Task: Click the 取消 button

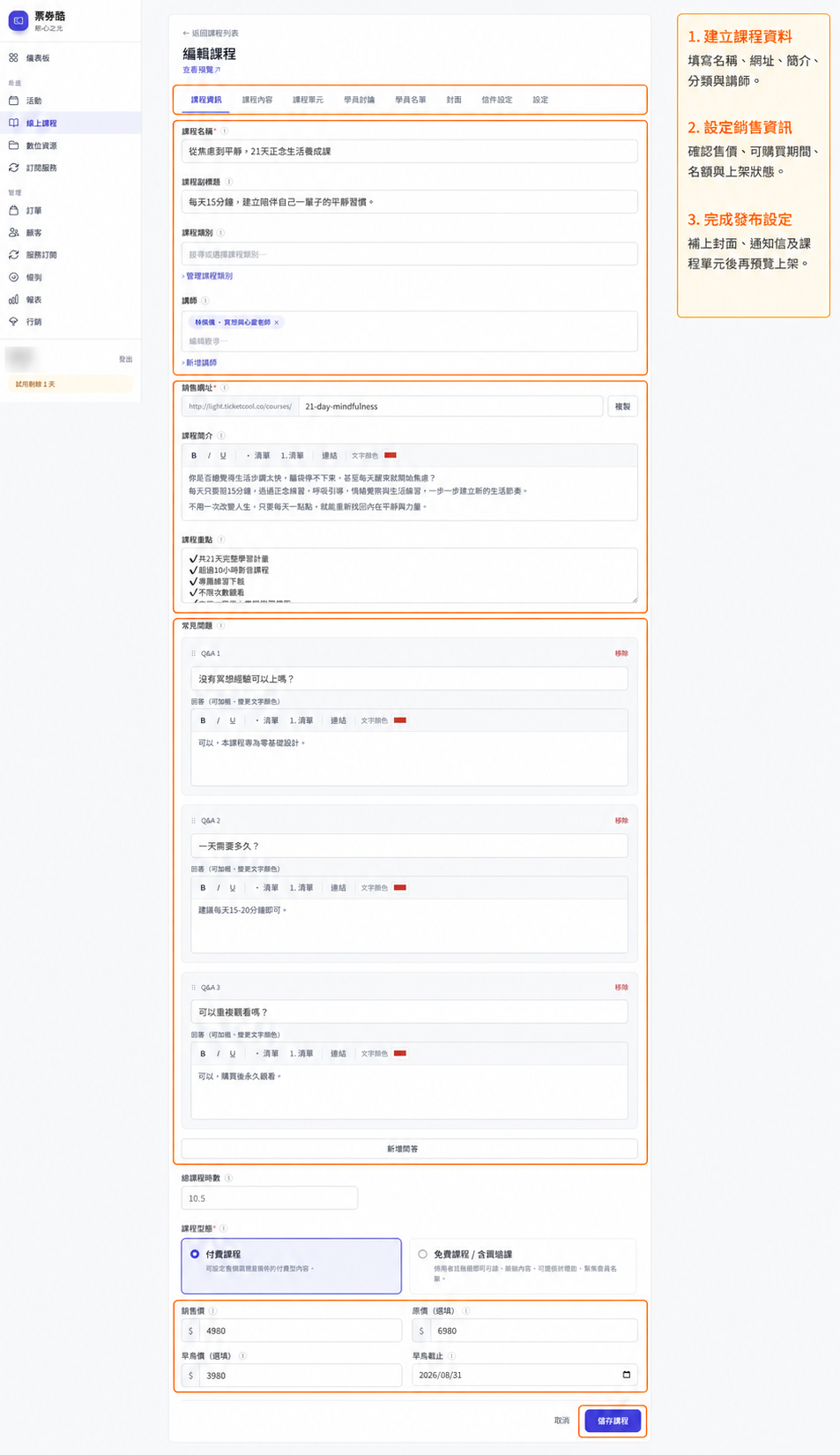Action: [561, 1421]
